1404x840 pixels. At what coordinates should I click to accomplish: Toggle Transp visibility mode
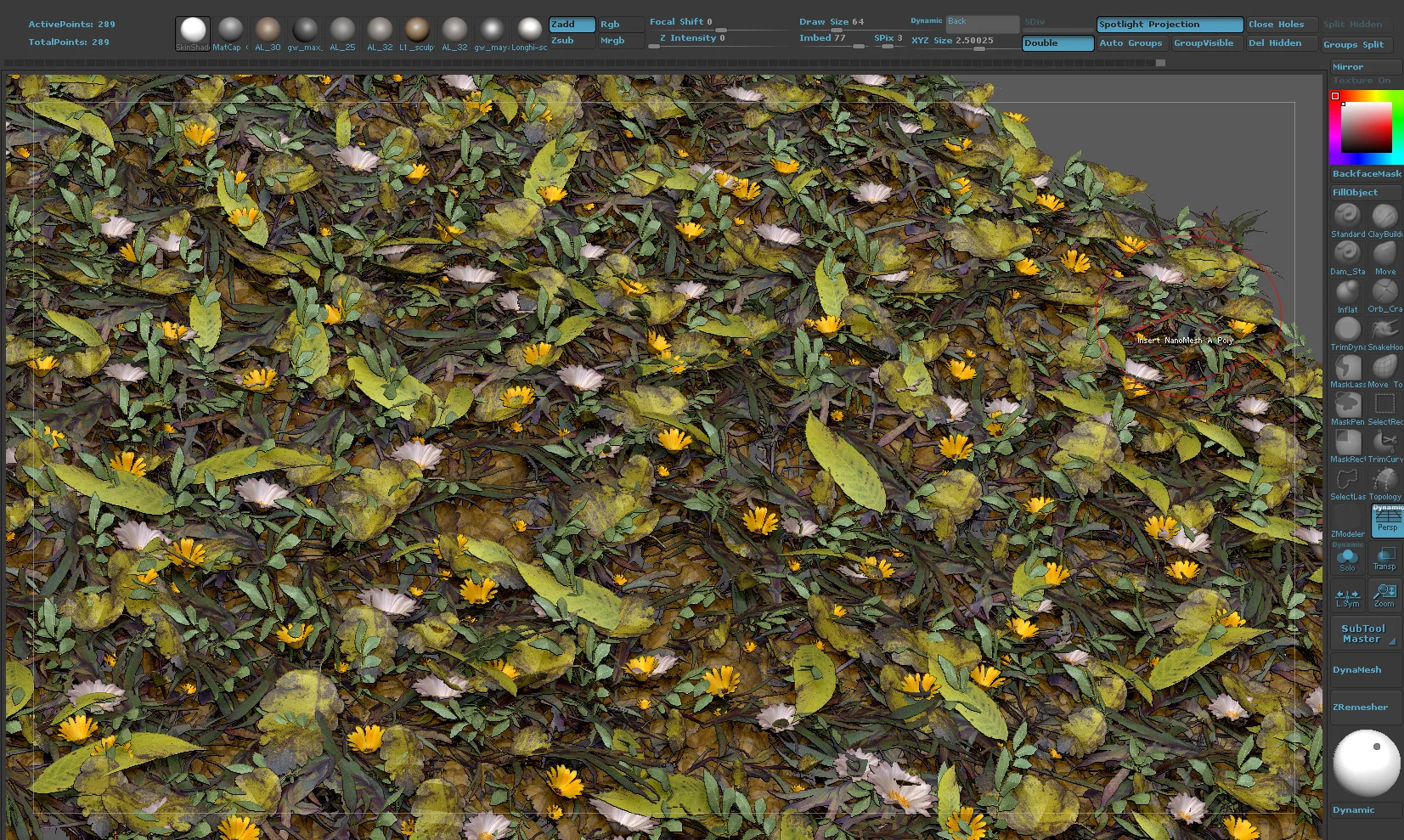1385,557
